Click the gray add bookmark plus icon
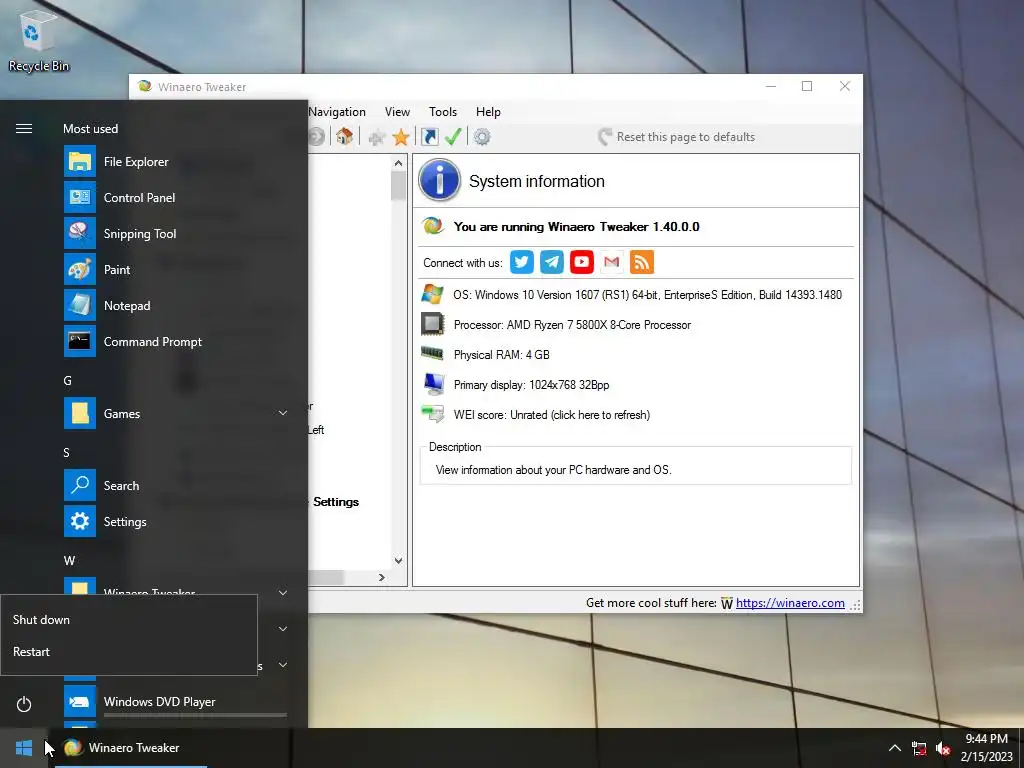The width and height of the screenshot is (1024, 768). coord(376,137)
